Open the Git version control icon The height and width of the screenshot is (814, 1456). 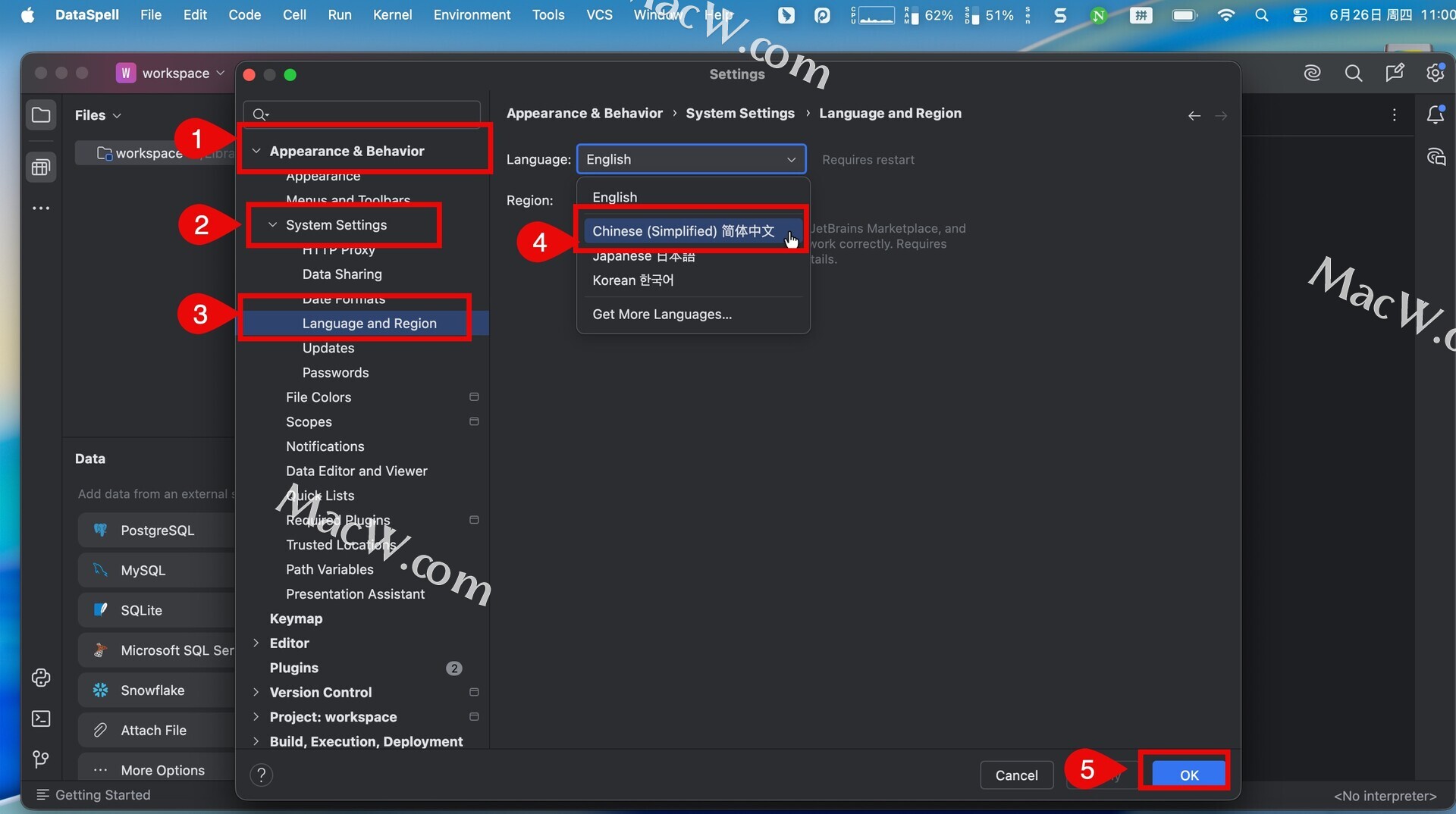point(41,759)
